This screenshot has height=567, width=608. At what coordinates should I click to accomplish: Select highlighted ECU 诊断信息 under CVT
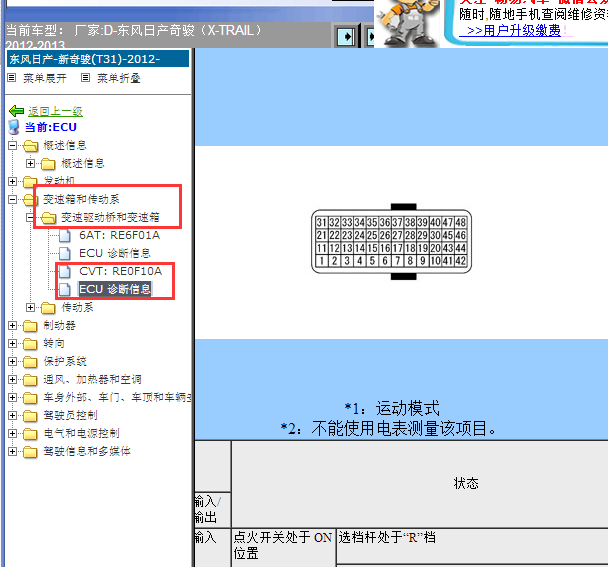coord(115,289)
